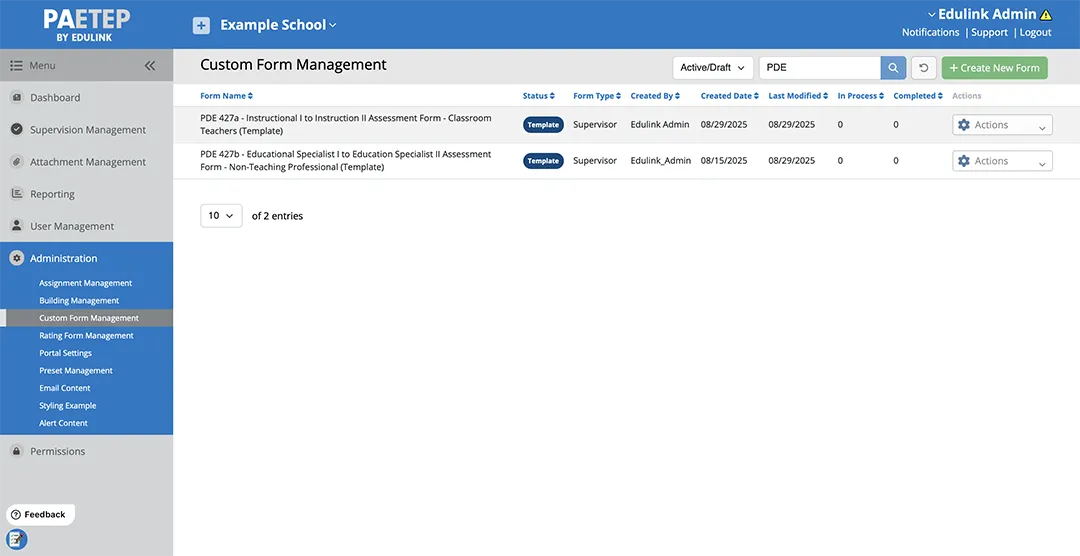Expand the Edulink Admin user menu
The width and height of the screenshot is (1080, 556).
[x=982, y=14]
